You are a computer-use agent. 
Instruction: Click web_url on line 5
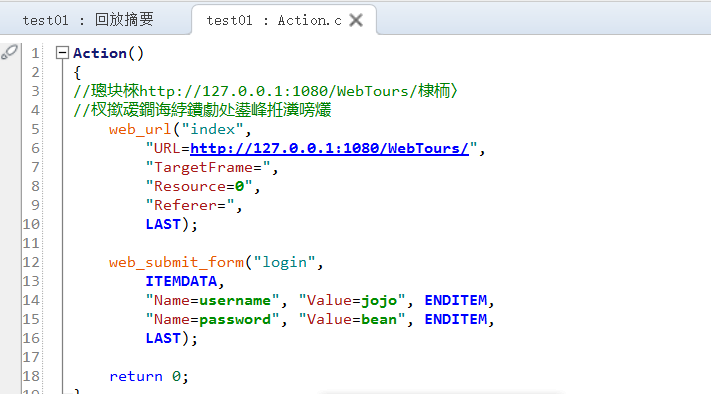(x=140, y=130)
